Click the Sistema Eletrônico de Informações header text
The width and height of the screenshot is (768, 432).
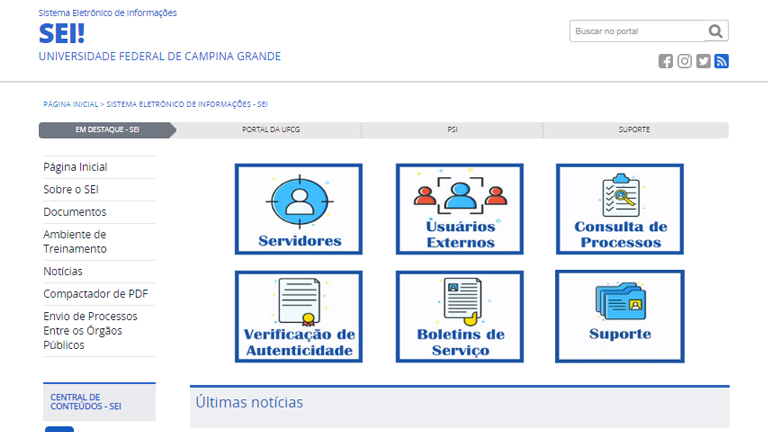pos(108,13)
